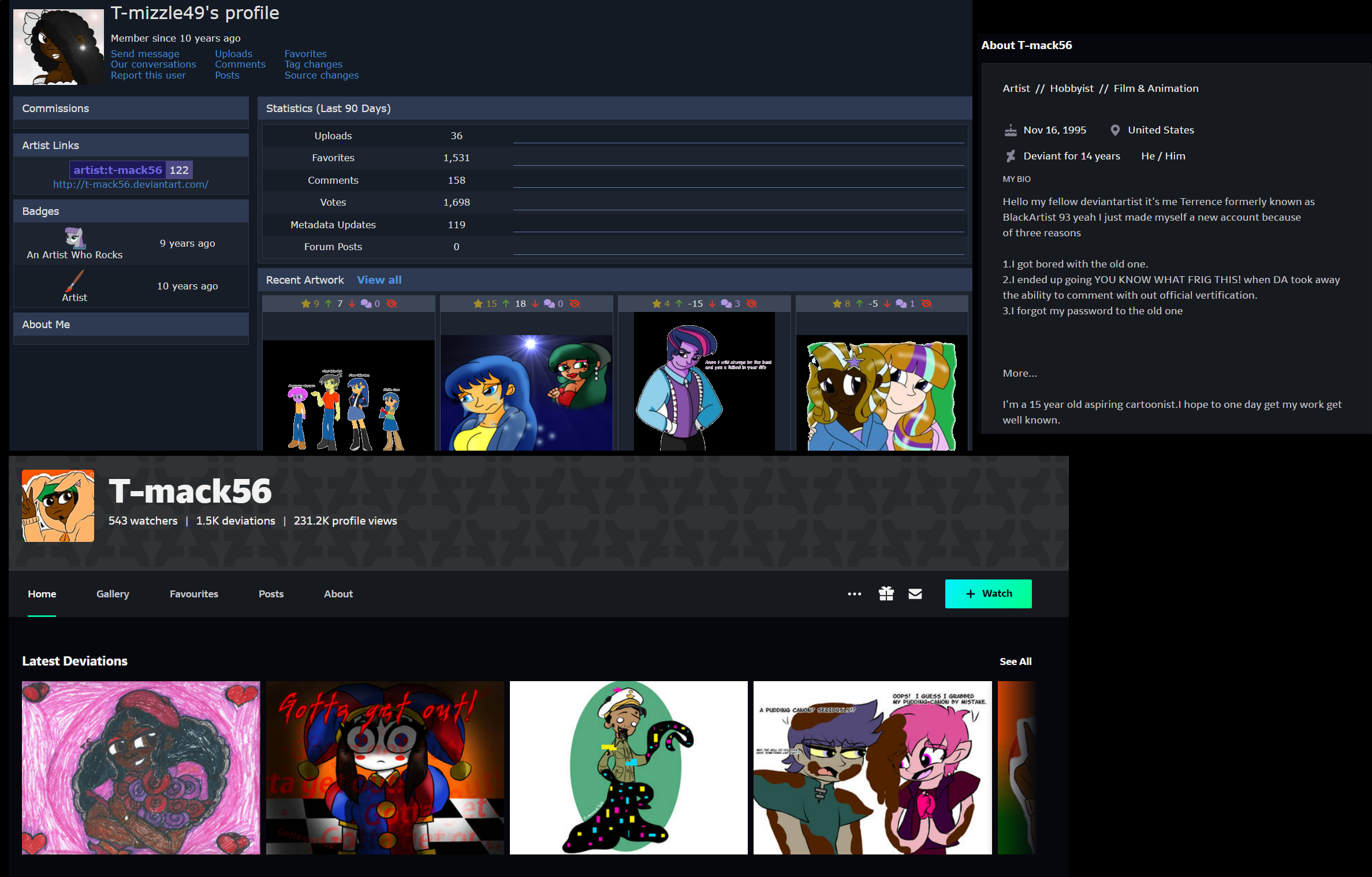Open T-mack56's DeviantArt avatar
The image size is (1372, 877).
point(58,506)
